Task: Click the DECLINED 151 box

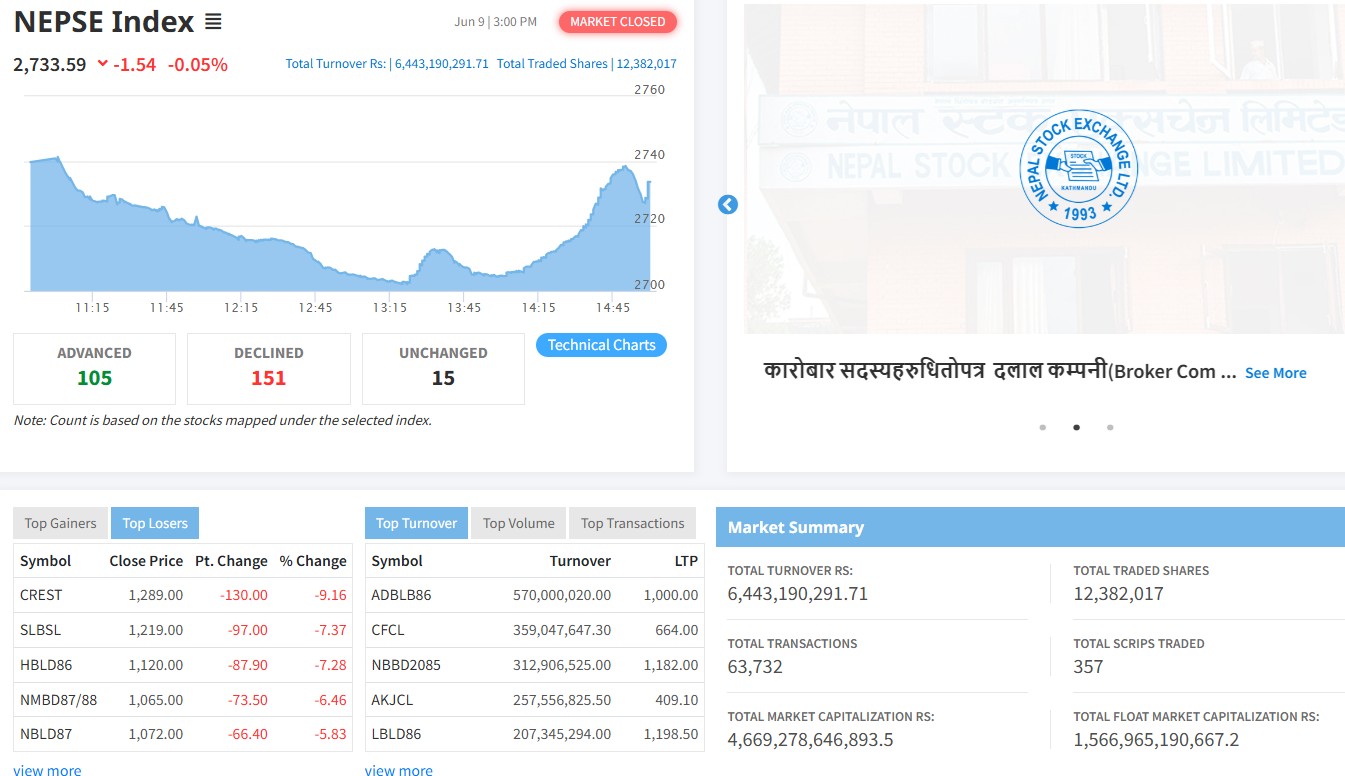Action: click(x=268, y=368)
